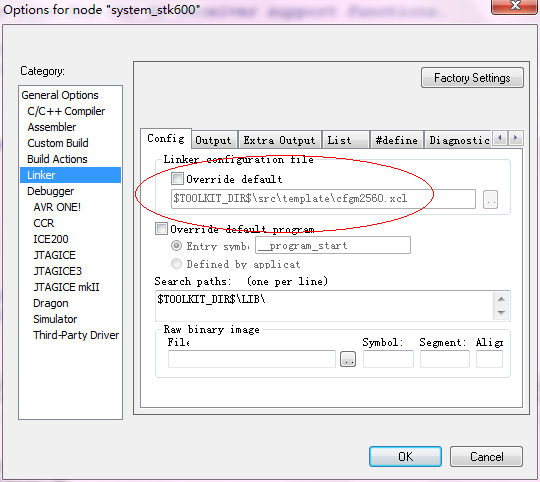540x482 pixels.
Task: Open the Diagnostic tab
Action: point(458,140)
